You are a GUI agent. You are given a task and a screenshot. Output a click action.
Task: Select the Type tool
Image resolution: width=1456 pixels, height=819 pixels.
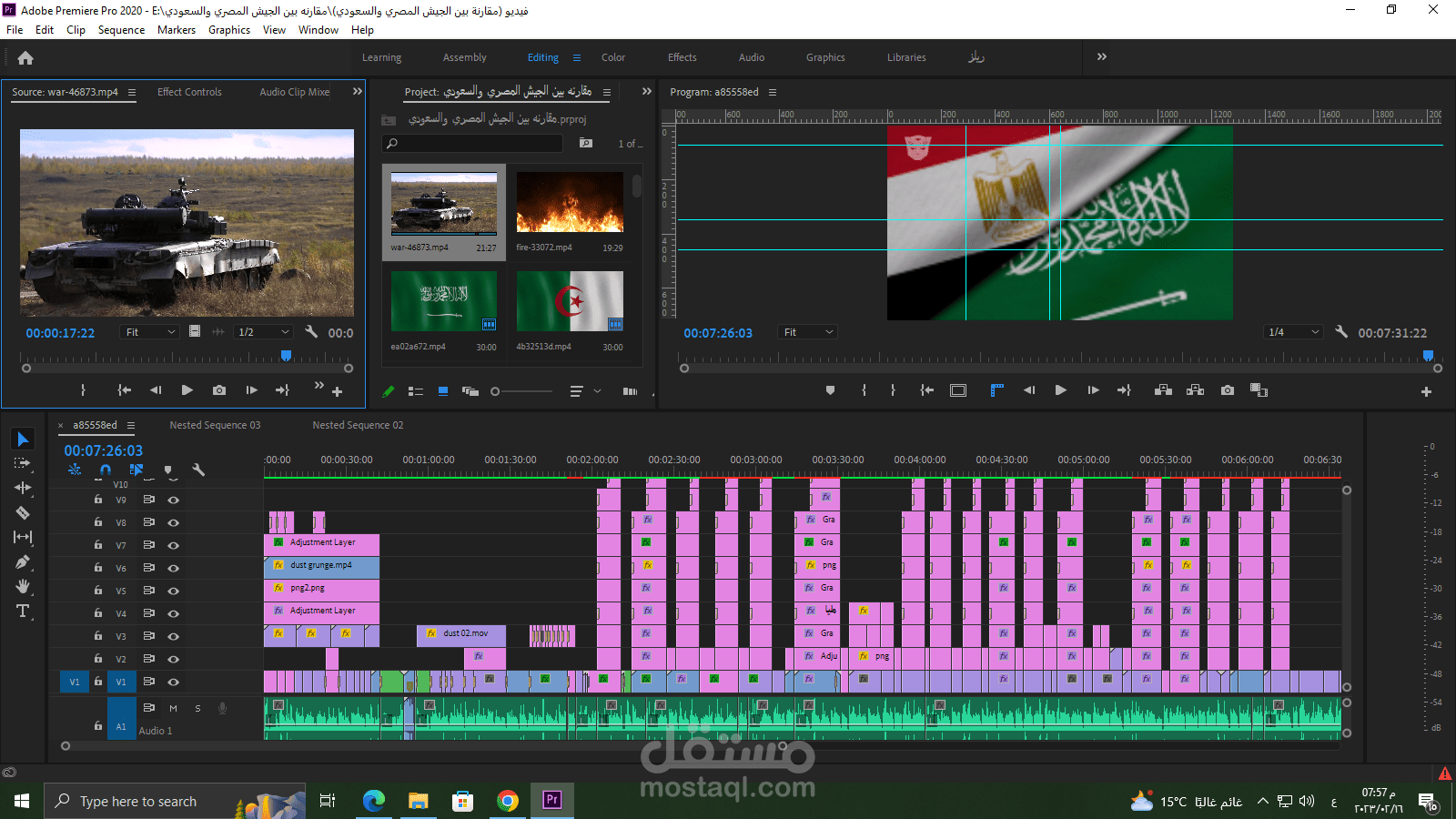tap(23, 611)
